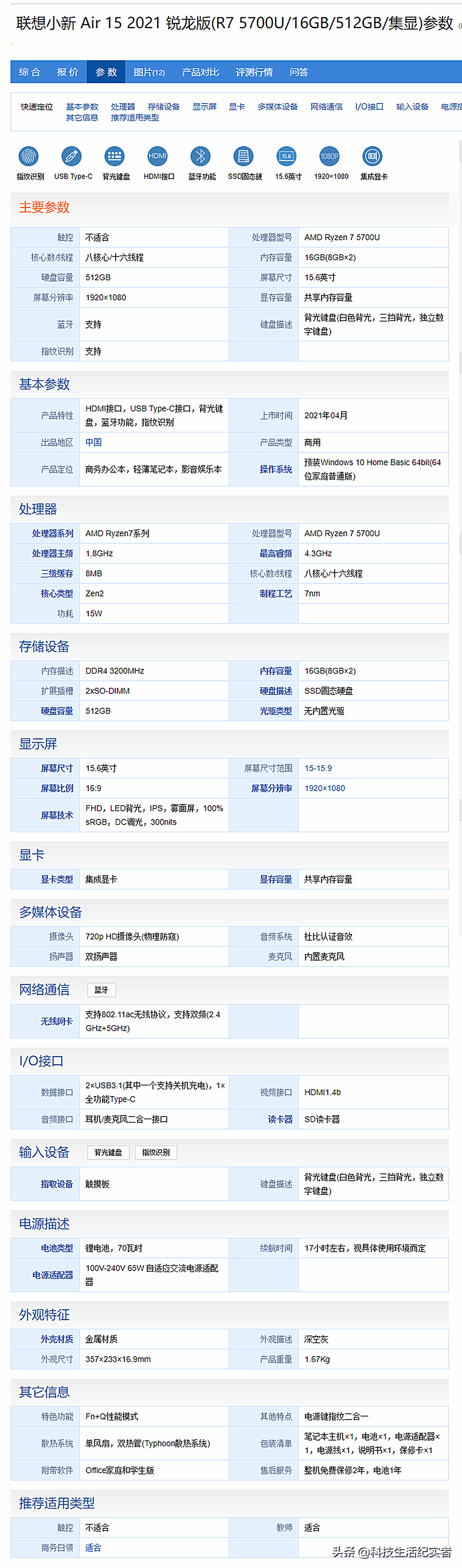Click the HDMI port icon
The width and height of the screenshot is (462, 1568).
point(158,157)
